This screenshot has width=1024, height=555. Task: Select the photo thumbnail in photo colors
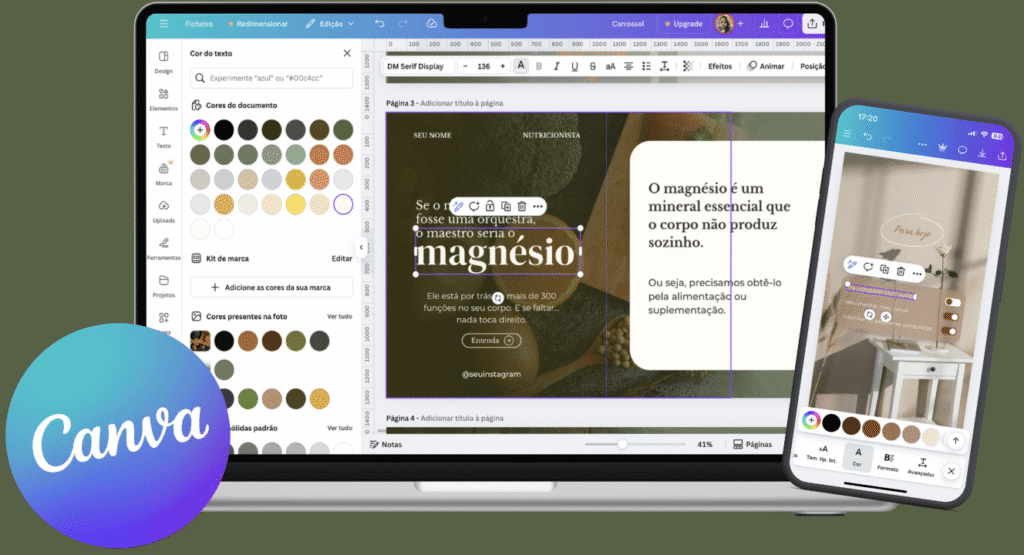200,341
